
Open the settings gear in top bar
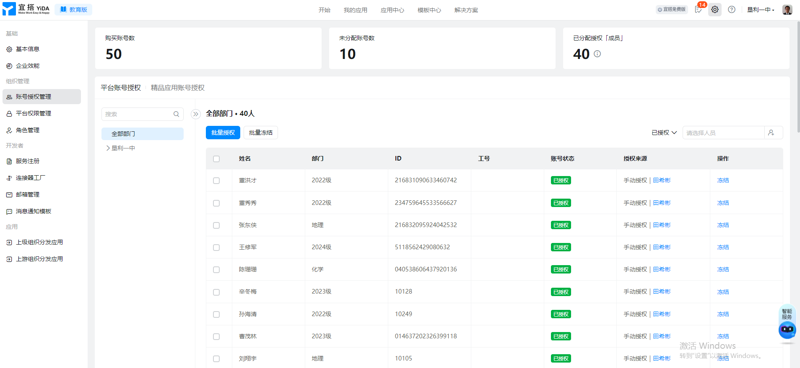pos(715,10)
